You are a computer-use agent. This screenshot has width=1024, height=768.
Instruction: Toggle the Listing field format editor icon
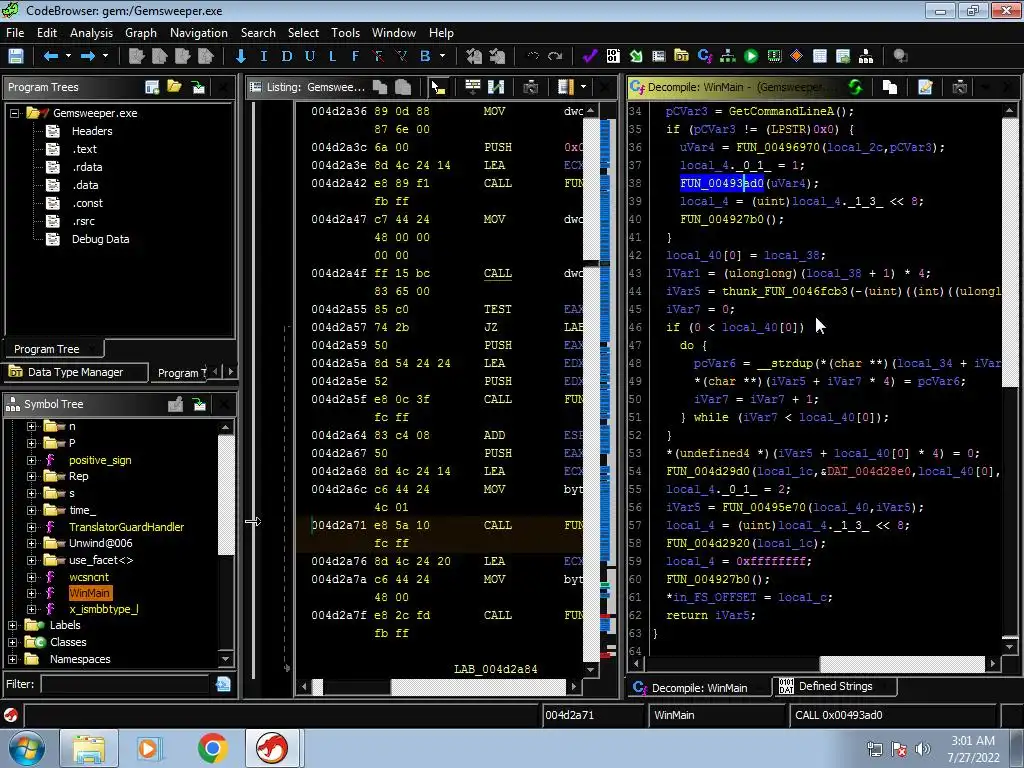(566, 87)
